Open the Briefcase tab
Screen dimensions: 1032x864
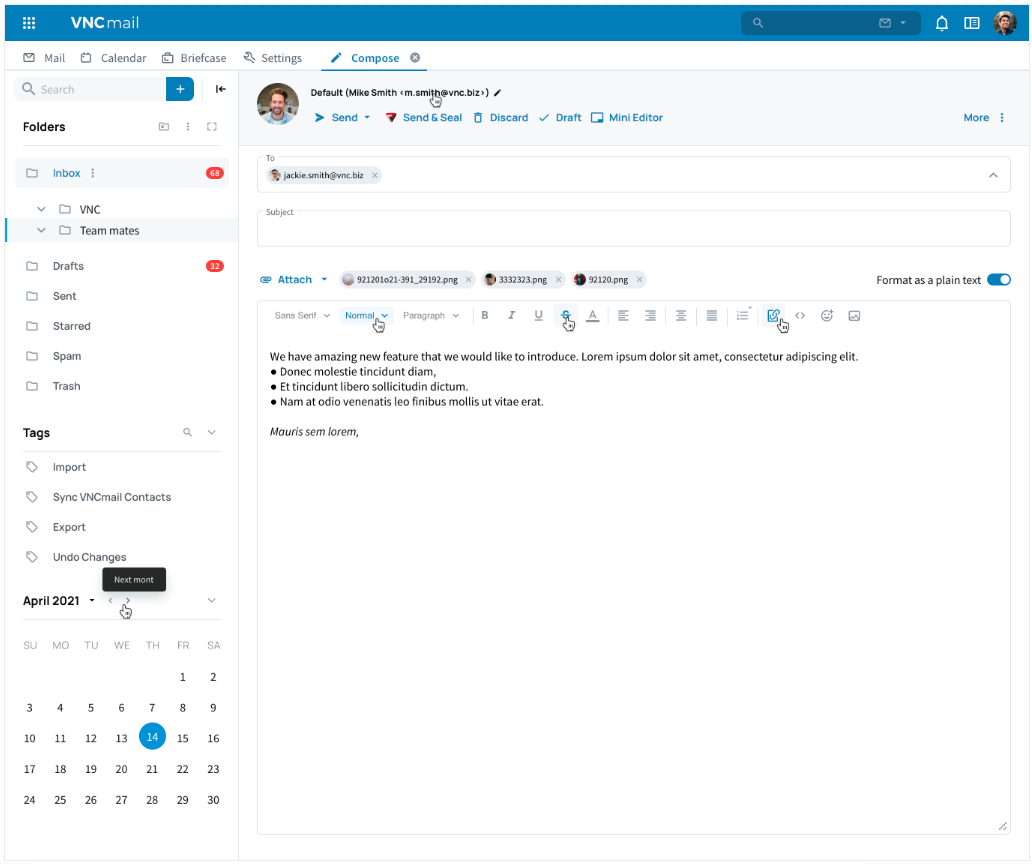(x=195, y=58)
